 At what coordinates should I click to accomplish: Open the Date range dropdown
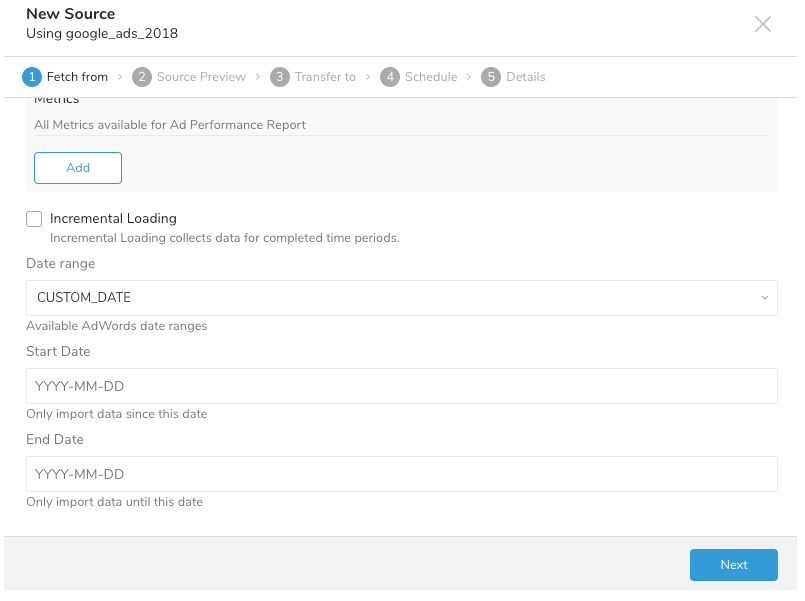point(401,298)
